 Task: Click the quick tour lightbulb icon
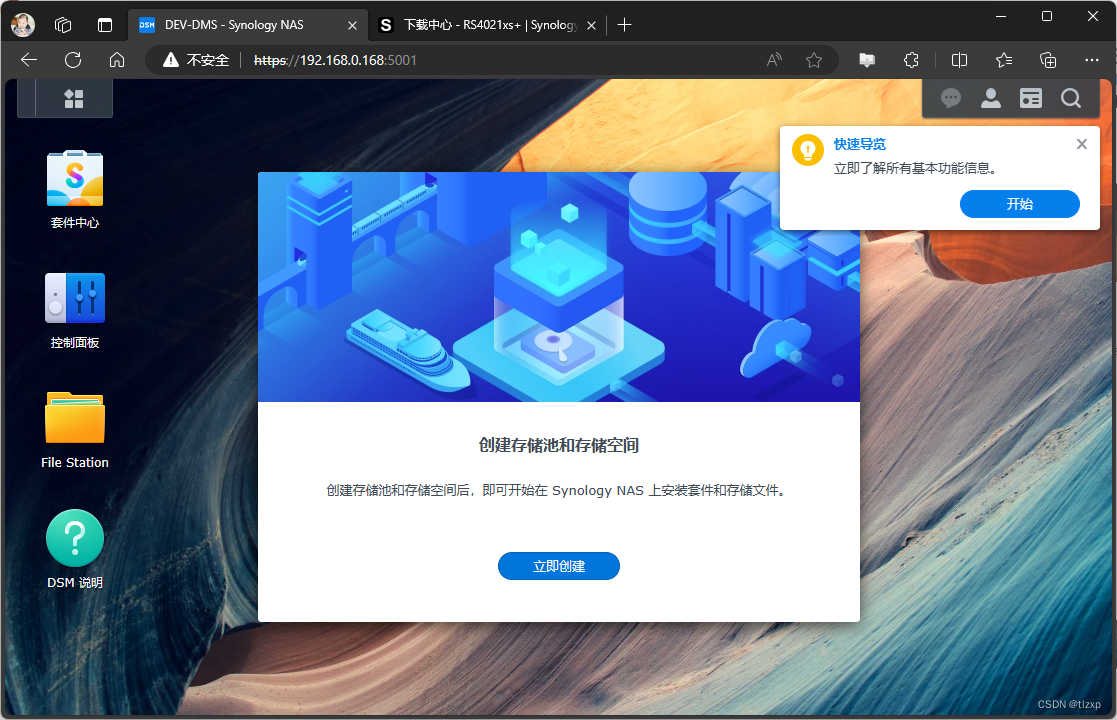click(x=808, y=150)
